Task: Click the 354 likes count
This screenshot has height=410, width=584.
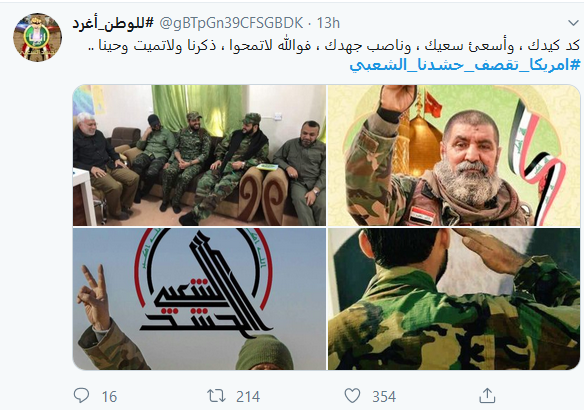Action: (x=384, y=397)
